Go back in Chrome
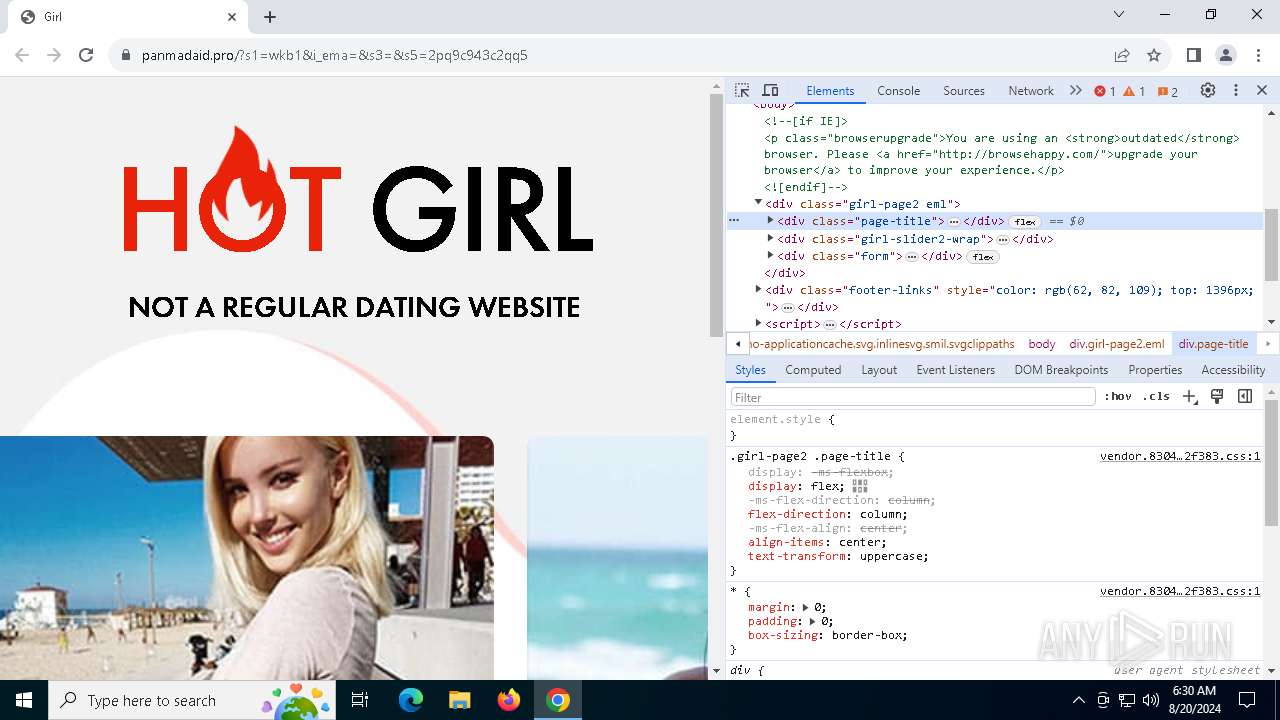 point(22,55)
